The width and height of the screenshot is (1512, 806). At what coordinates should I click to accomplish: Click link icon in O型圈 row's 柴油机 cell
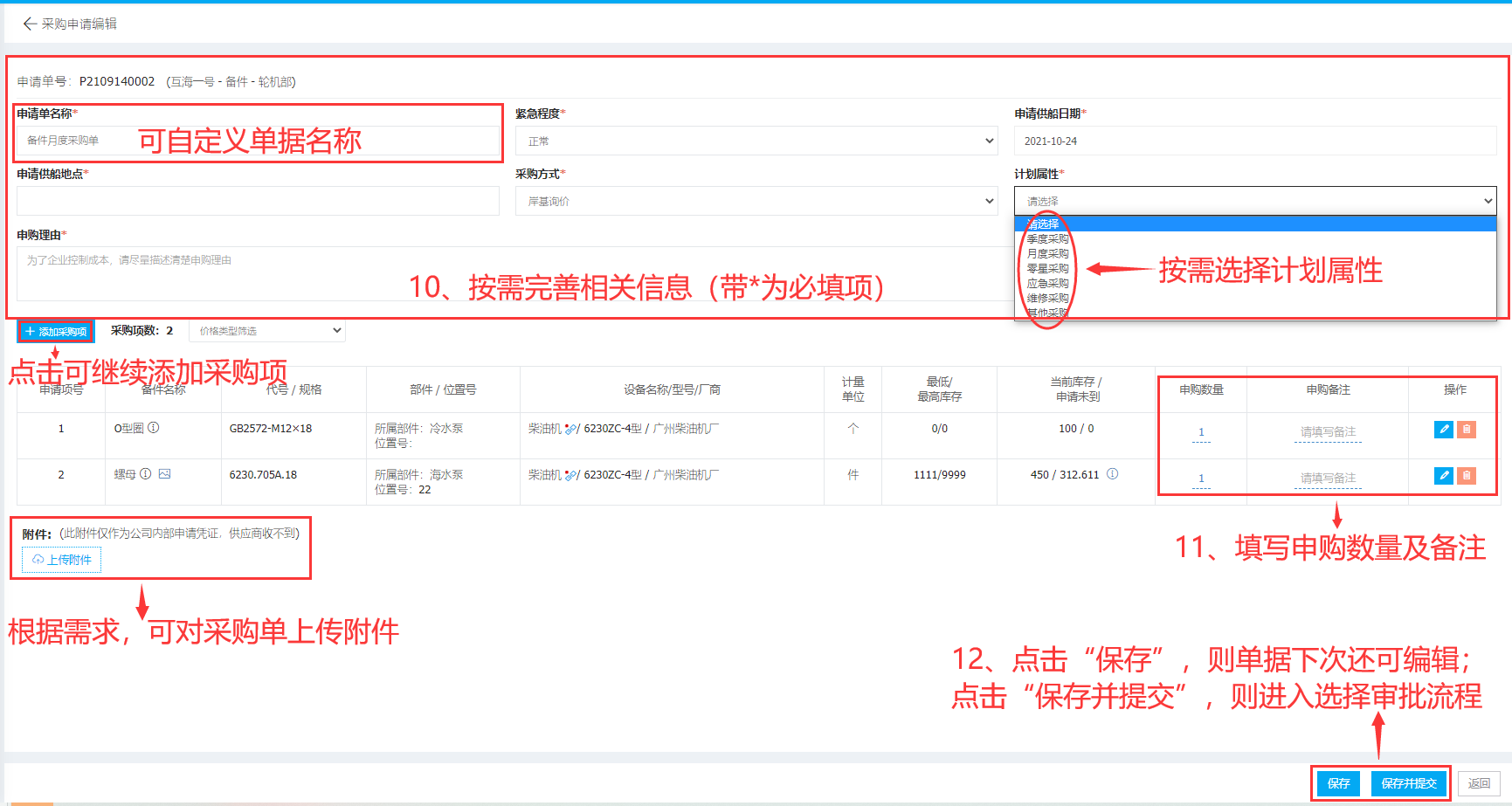click(x=570, y=429)
